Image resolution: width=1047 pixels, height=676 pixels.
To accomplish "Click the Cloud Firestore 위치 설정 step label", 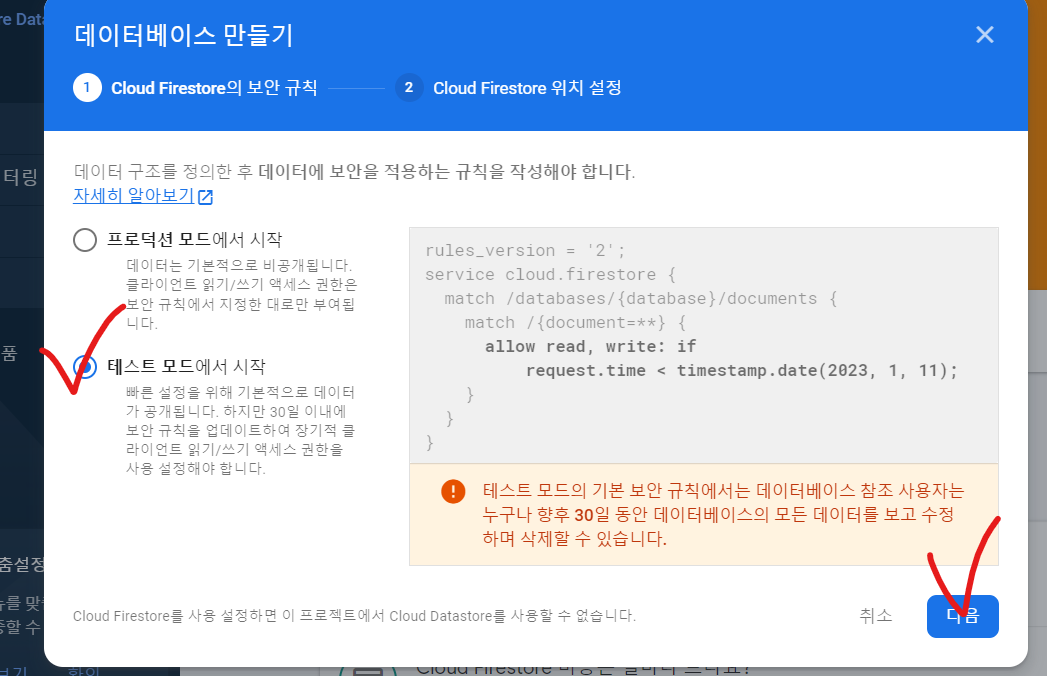I will pyautogui.click(x=528, y=88).
